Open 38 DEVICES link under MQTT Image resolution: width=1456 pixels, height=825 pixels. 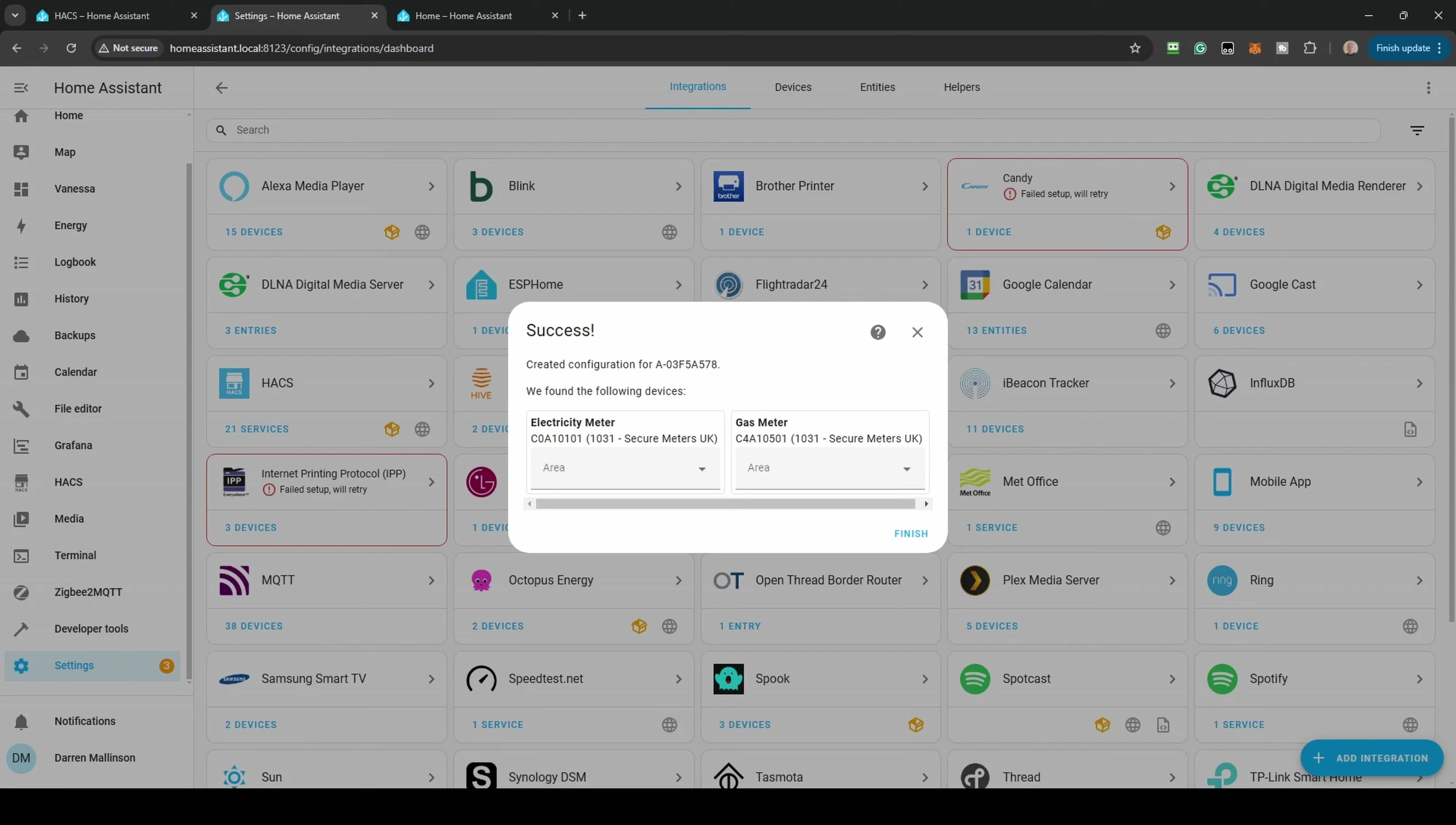pyautogui.click(x=254, y=626)
